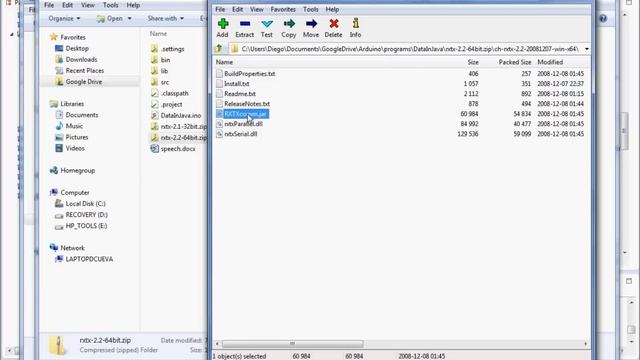This screenshot has height=360, width=640.
Task: Select rxtxSerial.dll in the archive
Action: [241, 134]
